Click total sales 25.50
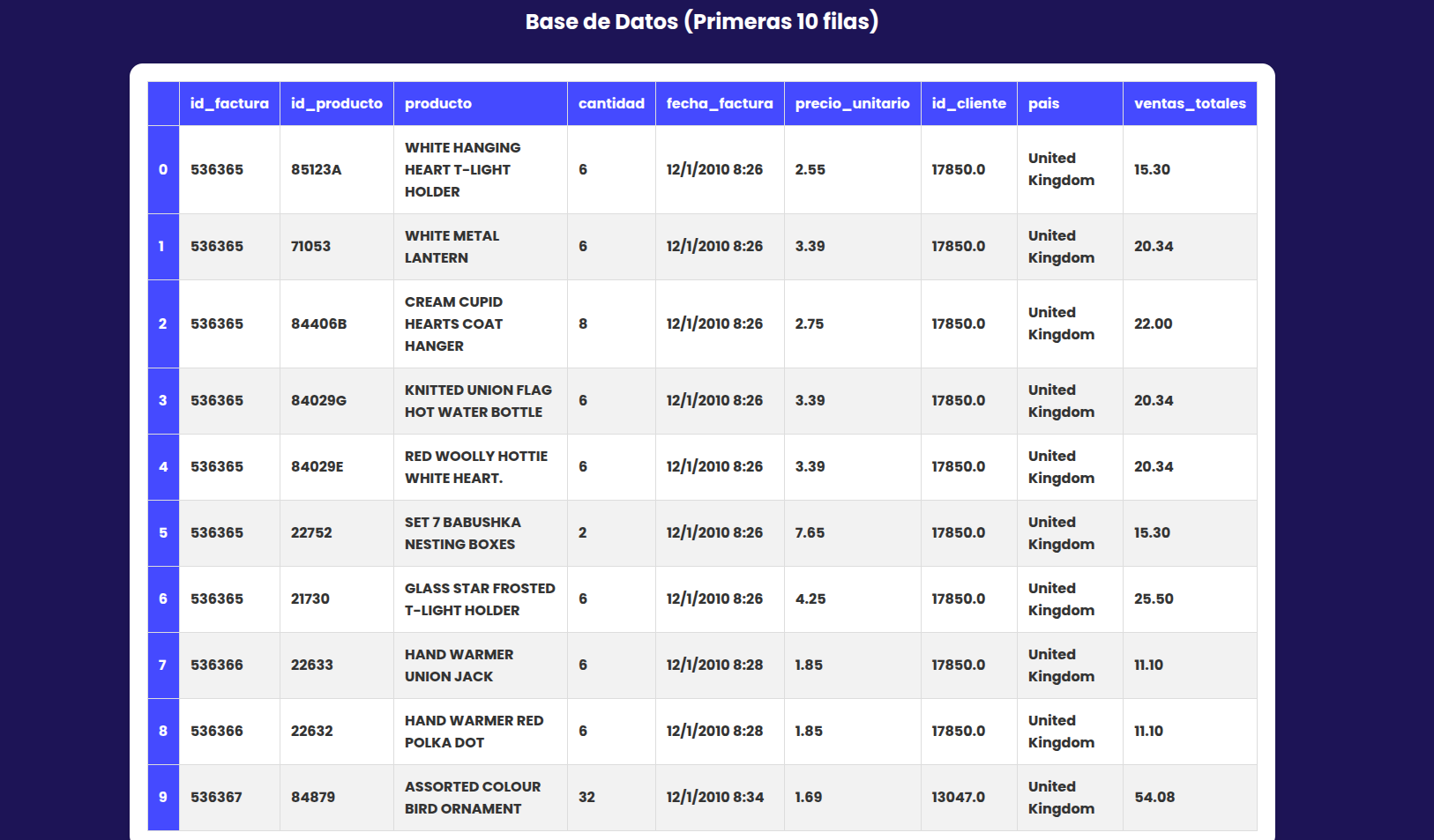Viewport: 1434px width, 840px height. point(1154,599)
